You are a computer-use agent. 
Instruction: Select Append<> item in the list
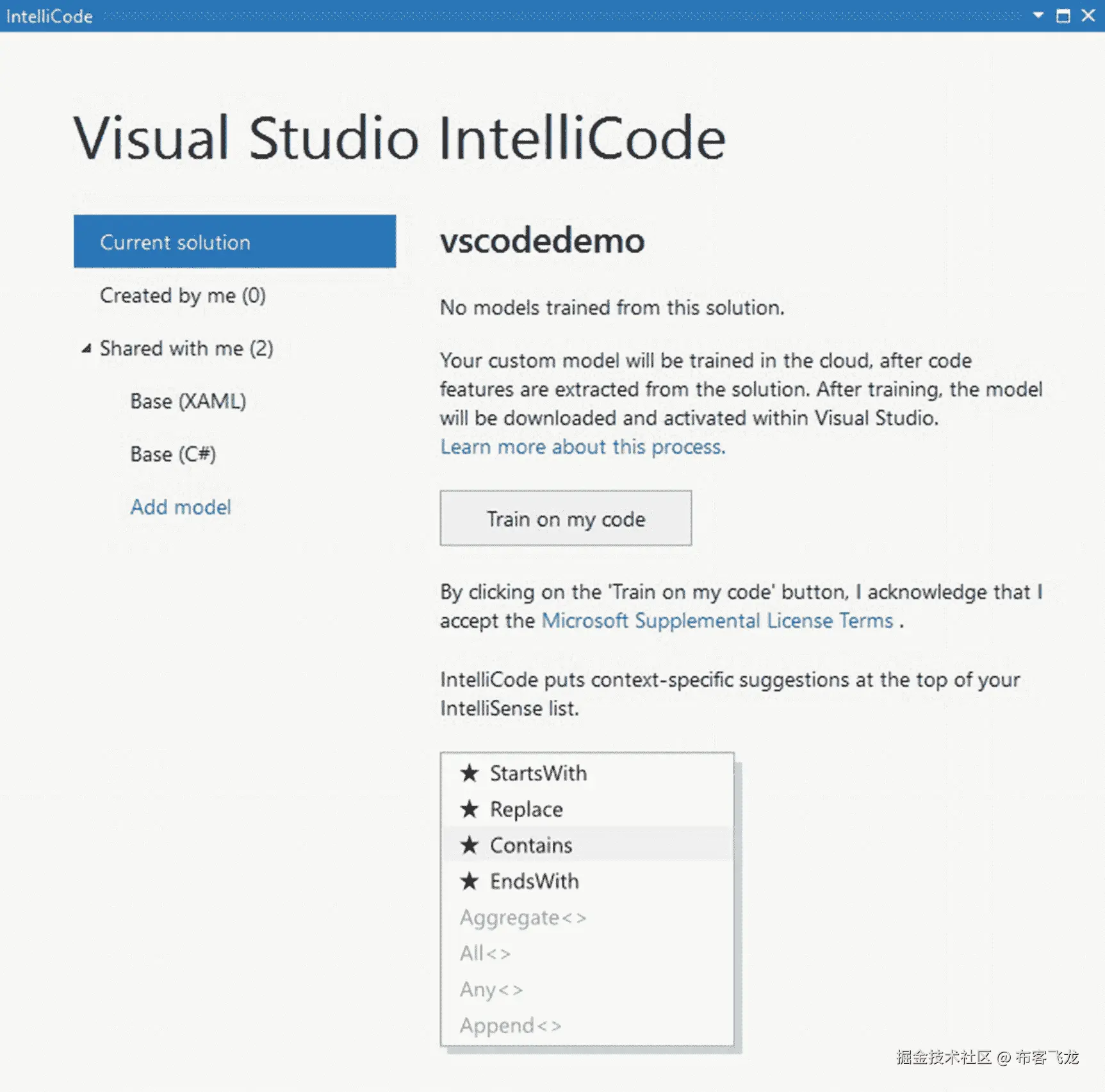[587, 1025]
